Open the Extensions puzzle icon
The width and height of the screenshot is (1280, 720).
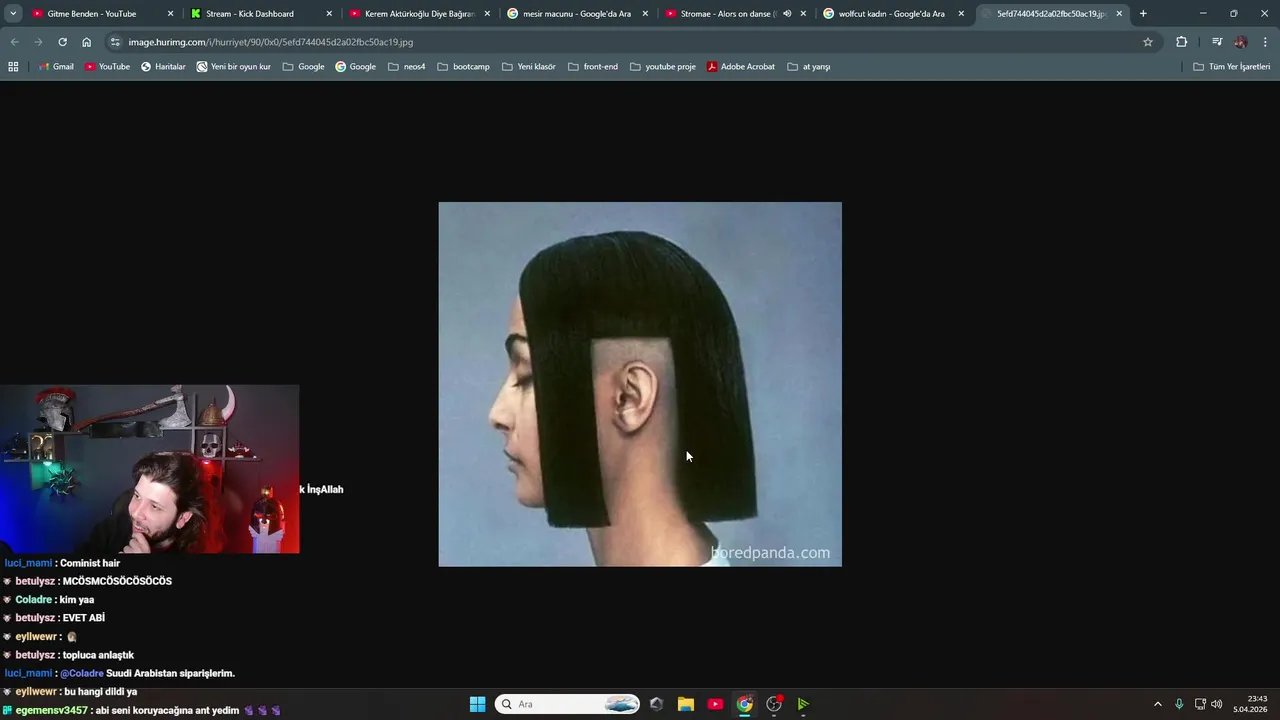1181,42
